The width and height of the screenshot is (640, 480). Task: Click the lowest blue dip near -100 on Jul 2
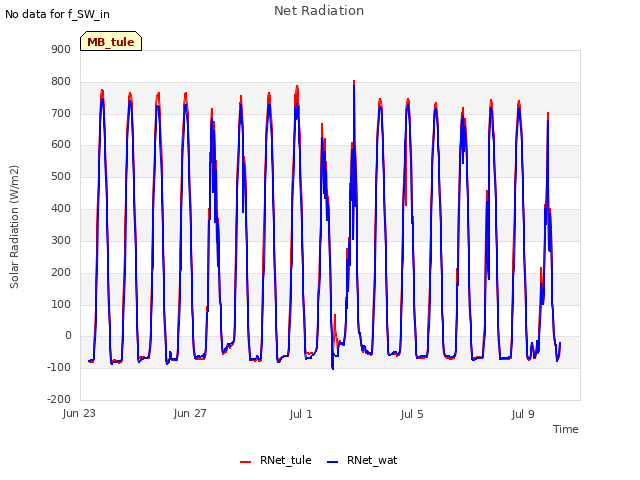pyautogui.click(x=333, y=368)
